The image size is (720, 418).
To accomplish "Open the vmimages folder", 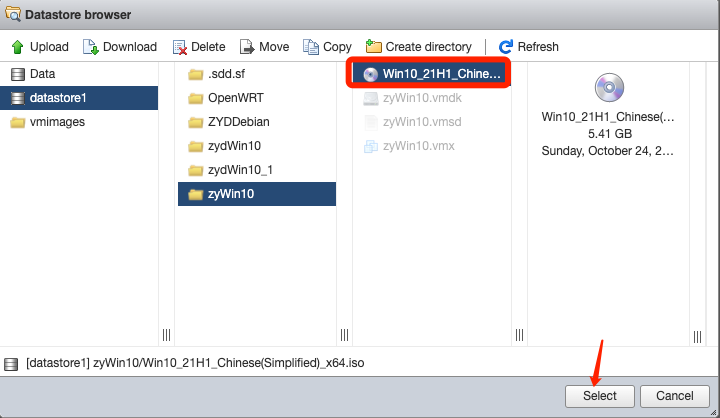I will [x=79, y=122].
